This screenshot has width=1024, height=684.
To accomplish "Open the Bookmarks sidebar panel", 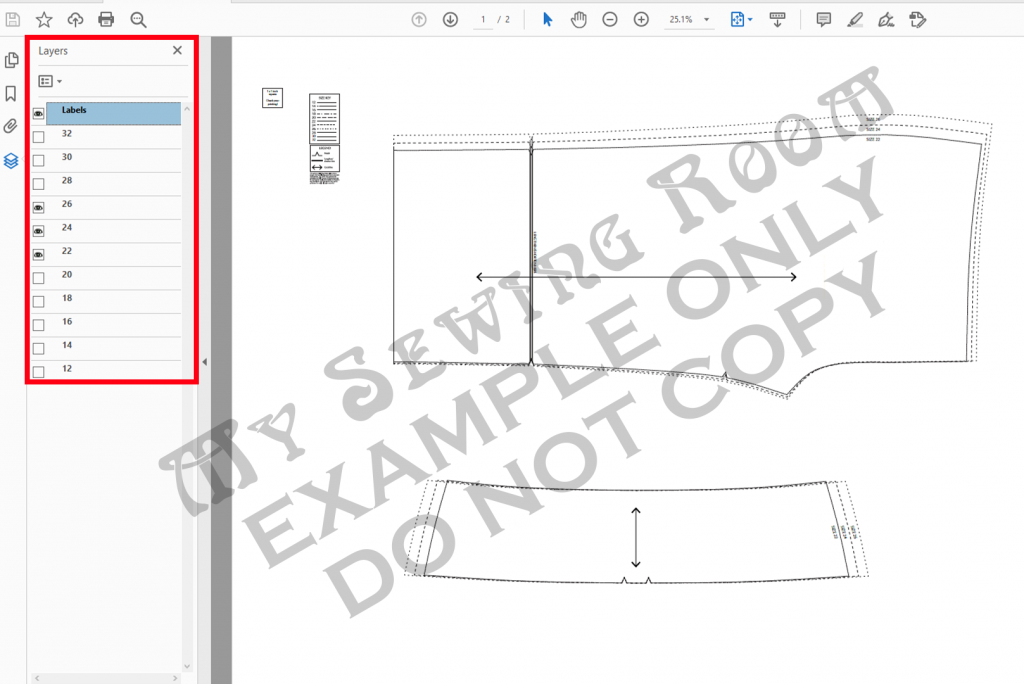I will coord(11,93).
